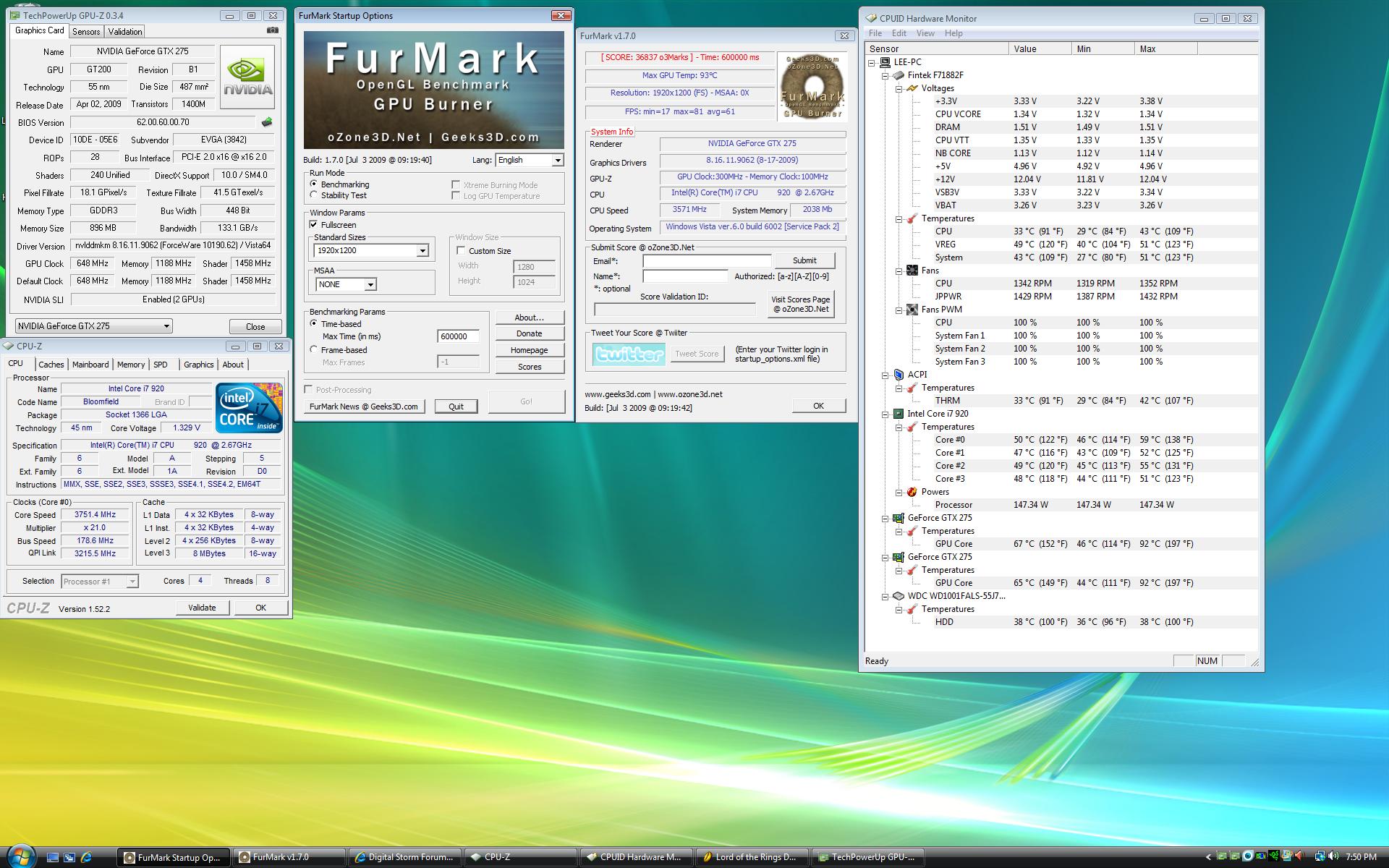This screenshot has width=1389, height=868.
Task: Click the first GeForce GTX 275 card icon
Action: (899, 518)
